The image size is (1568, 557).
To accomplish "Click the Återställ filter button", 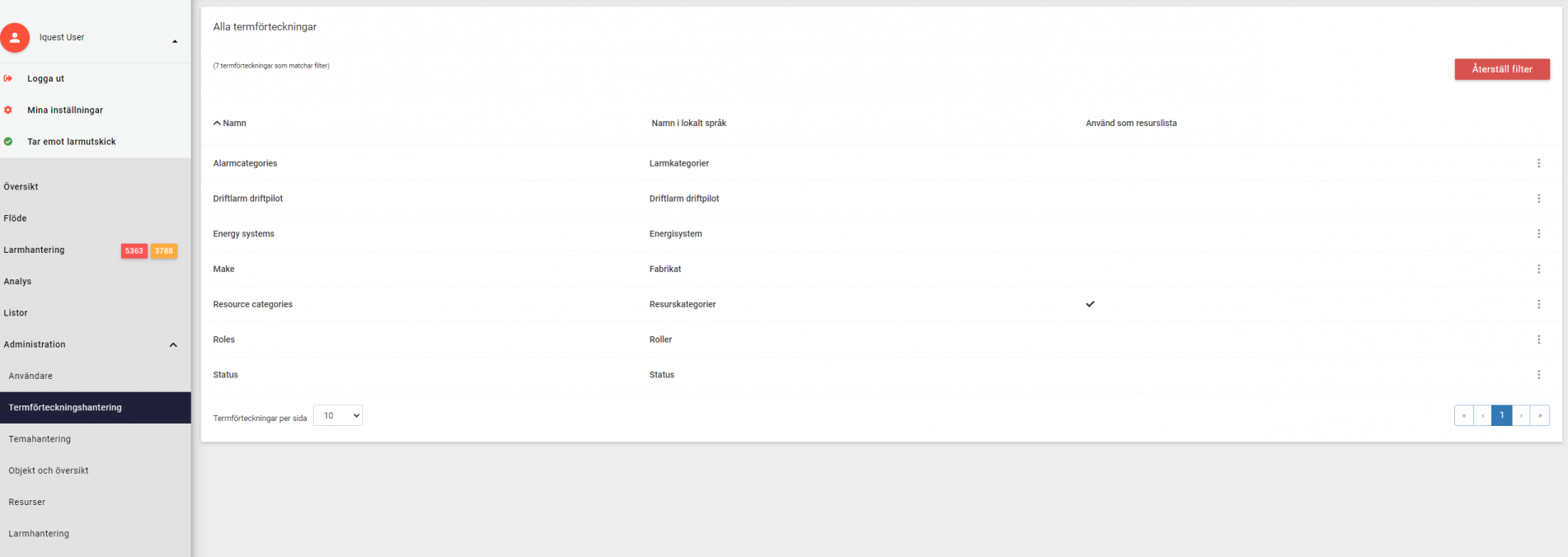I will click(x=1502, y=69).
